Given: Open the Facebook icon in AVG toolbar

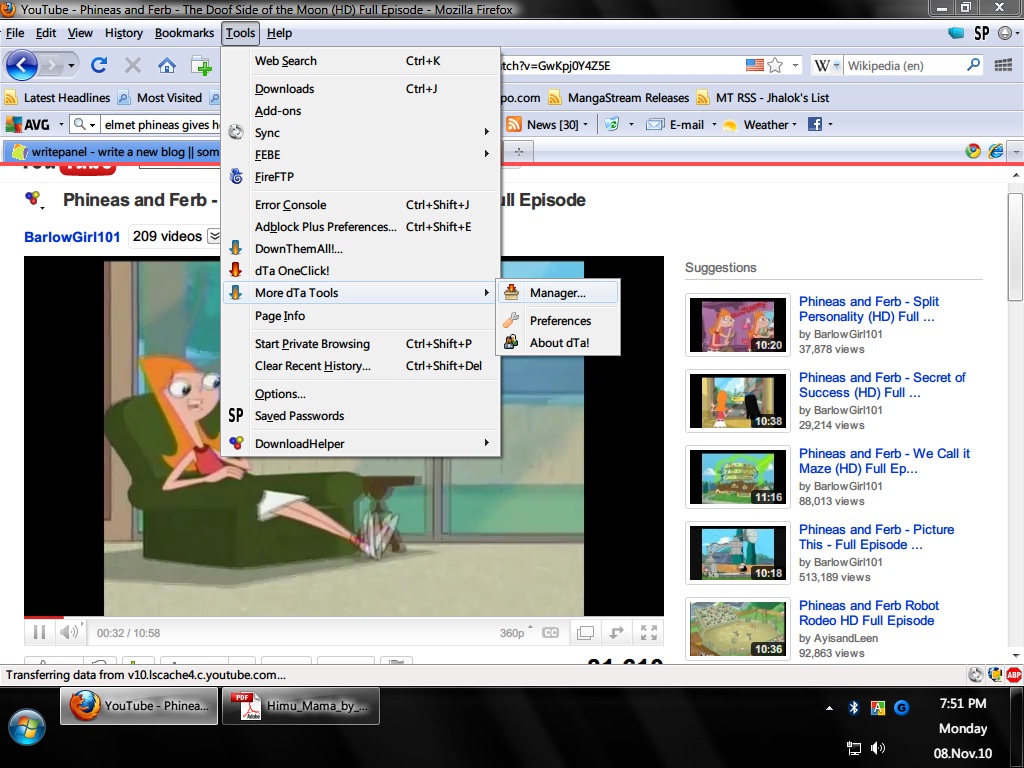Looking at the screenshot, I should click(x=814, y=124).
